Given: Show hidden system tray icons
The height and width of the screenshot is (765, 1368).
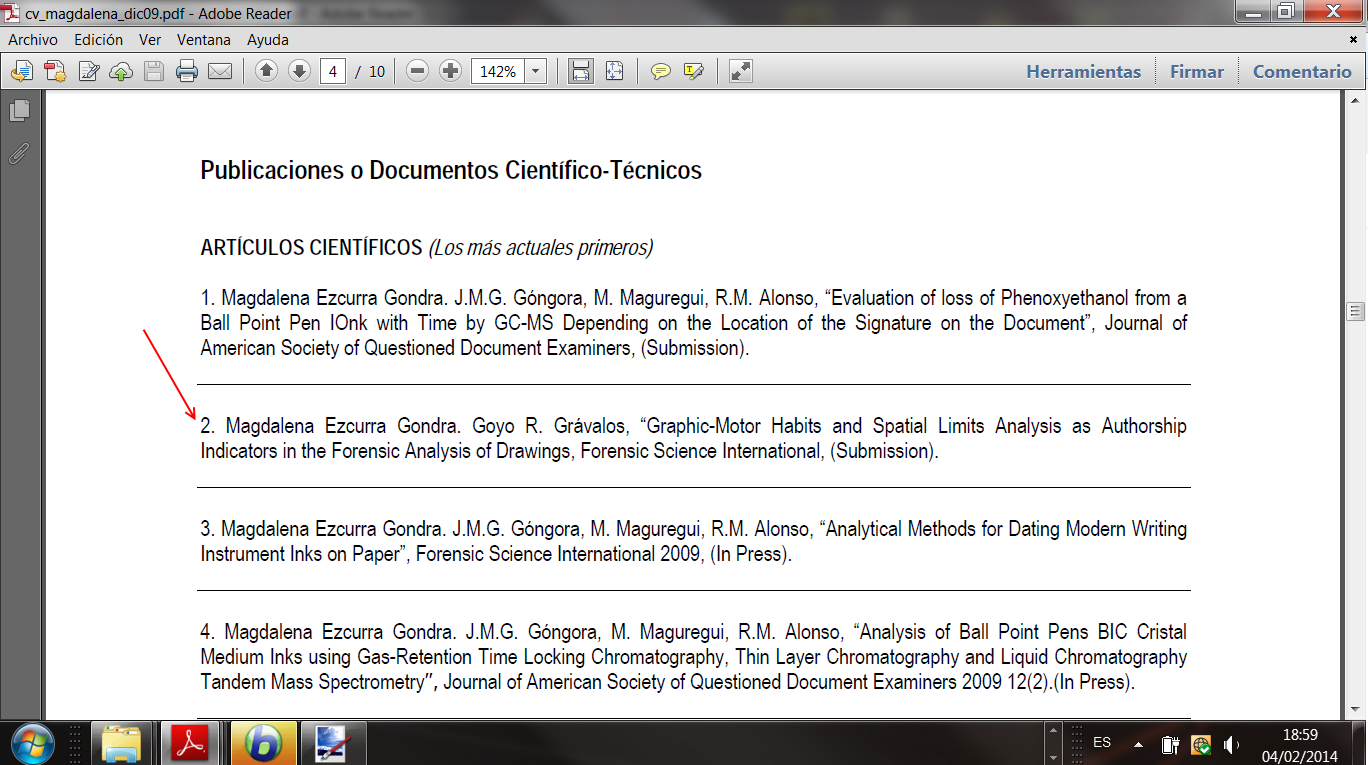Looking at the screenshot, I should (x=1138, y=744).
